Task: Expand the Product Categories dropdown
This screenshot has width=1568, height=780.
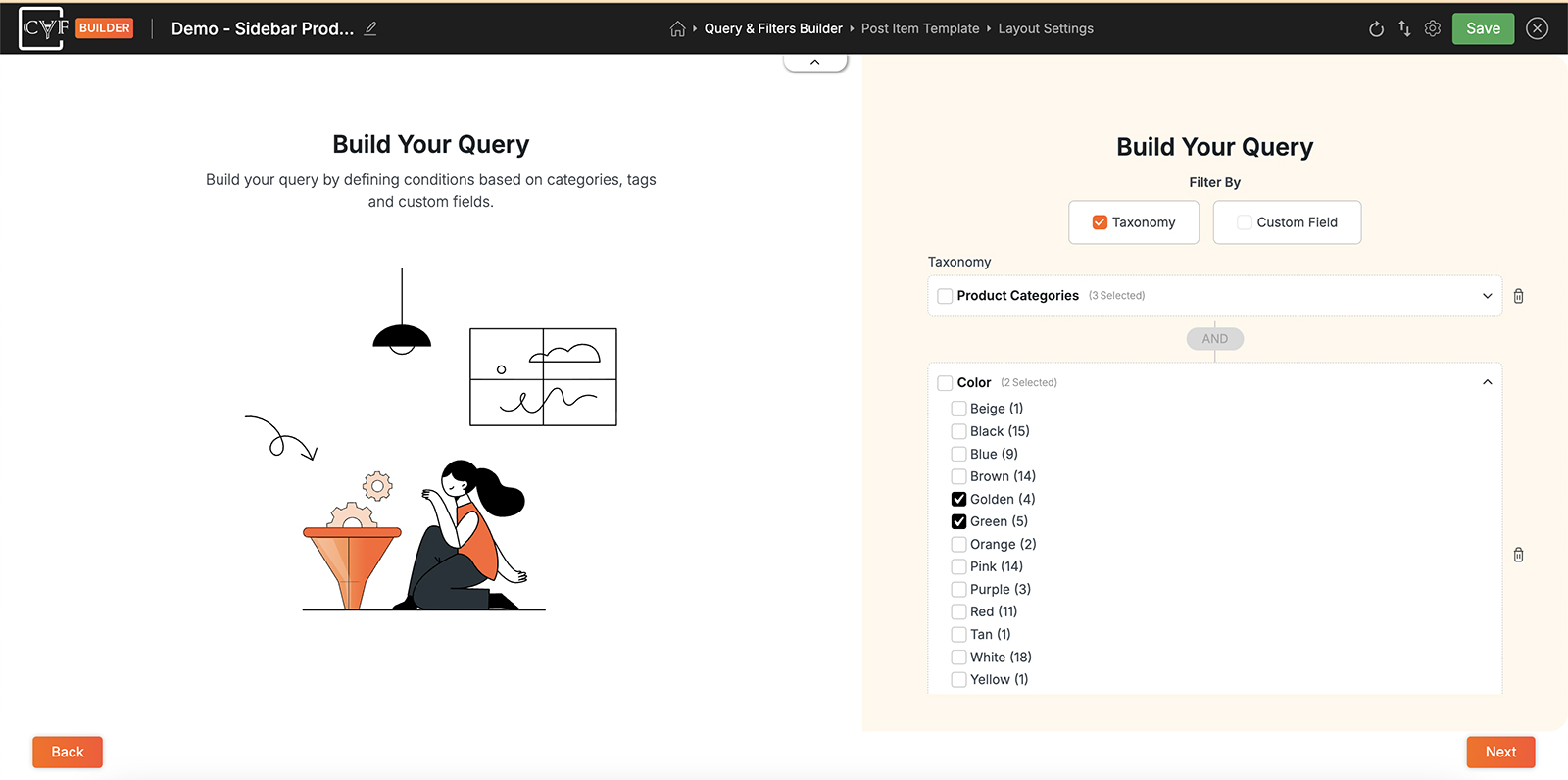Action: [x=1487, y=296]
